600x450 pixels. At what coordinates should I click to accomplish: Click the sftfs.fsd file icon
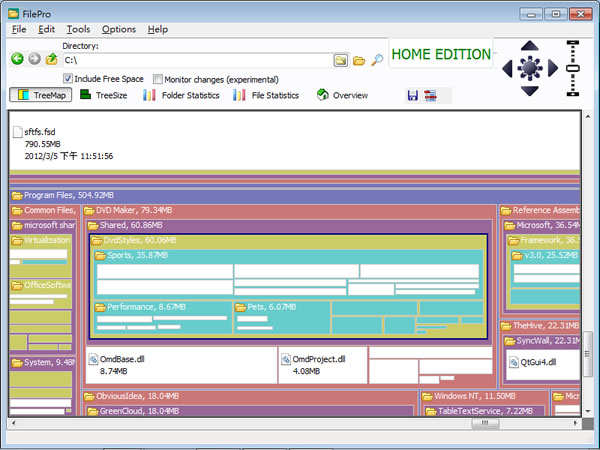pos(18,132)
